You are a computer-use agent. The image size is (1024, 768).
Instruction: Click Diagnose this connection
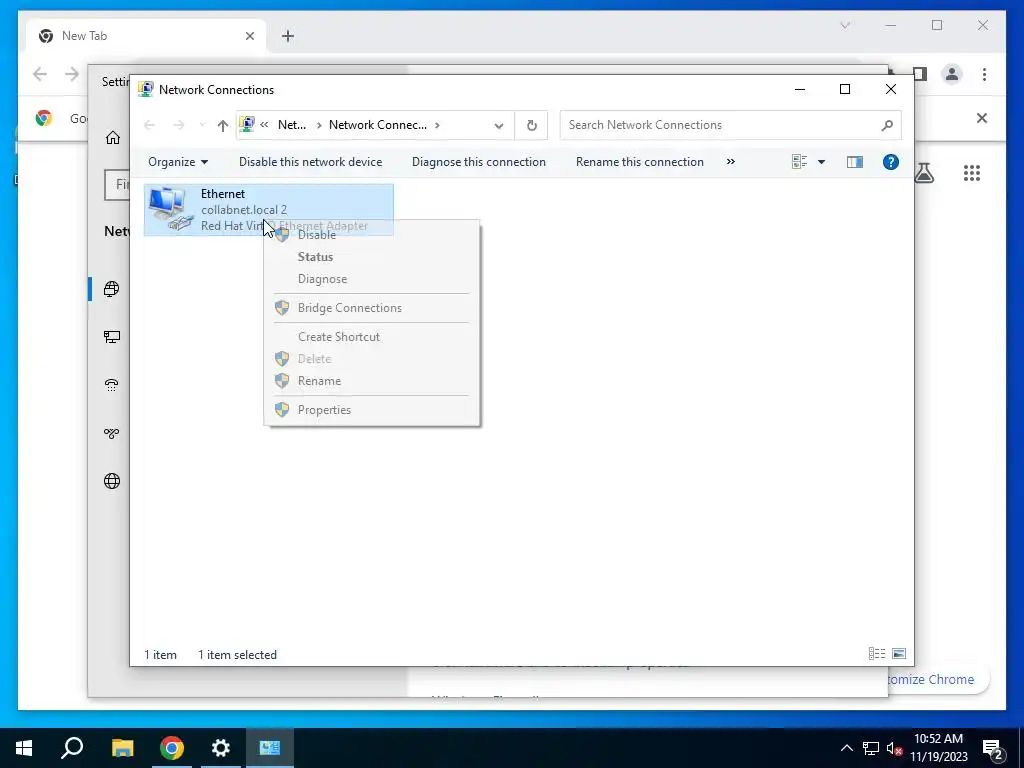coord(479,162)
